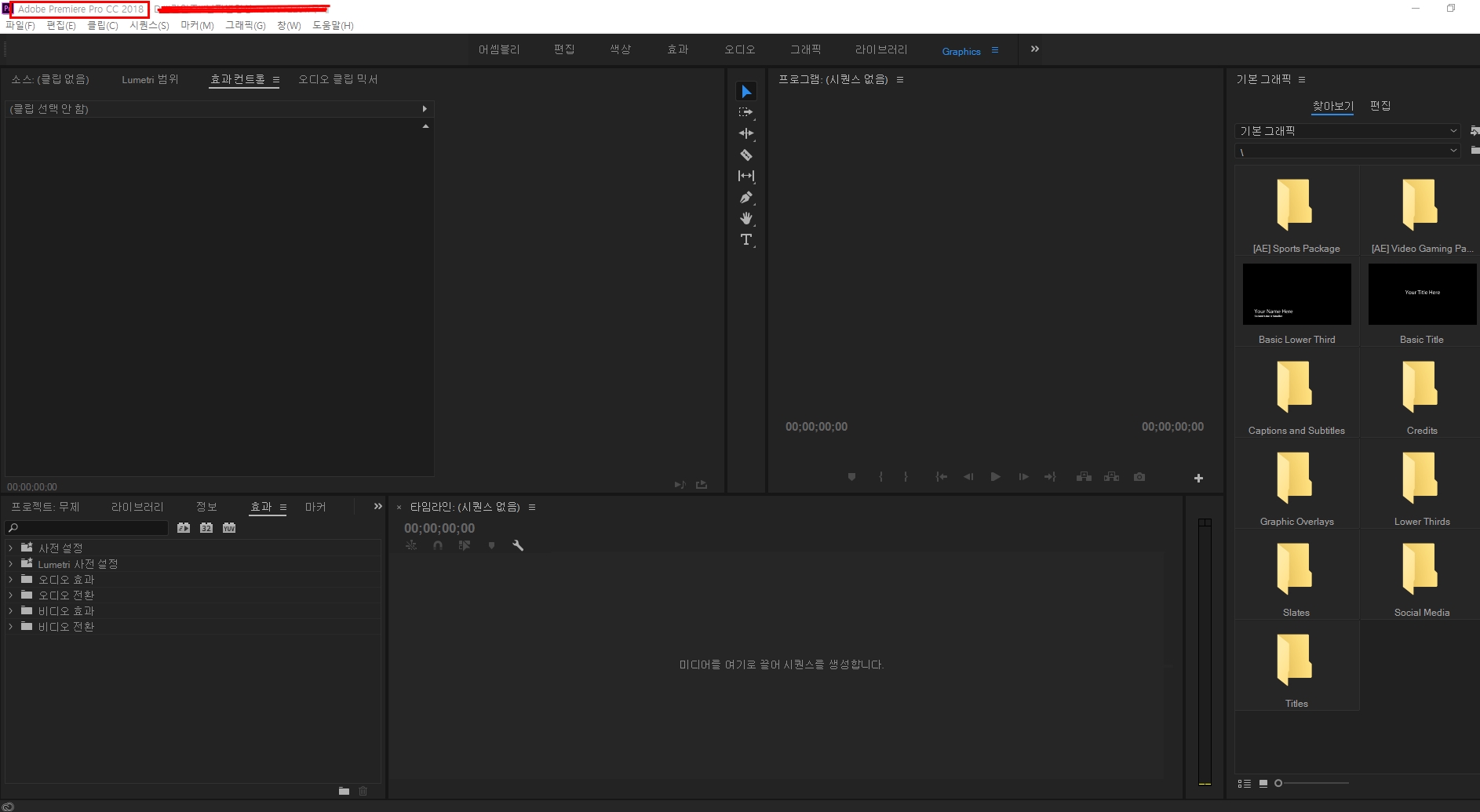Click the Add Marker icon in program monitor
Image resolution: width=1480 pixels, height=812 pixels.
click(851, 477)
